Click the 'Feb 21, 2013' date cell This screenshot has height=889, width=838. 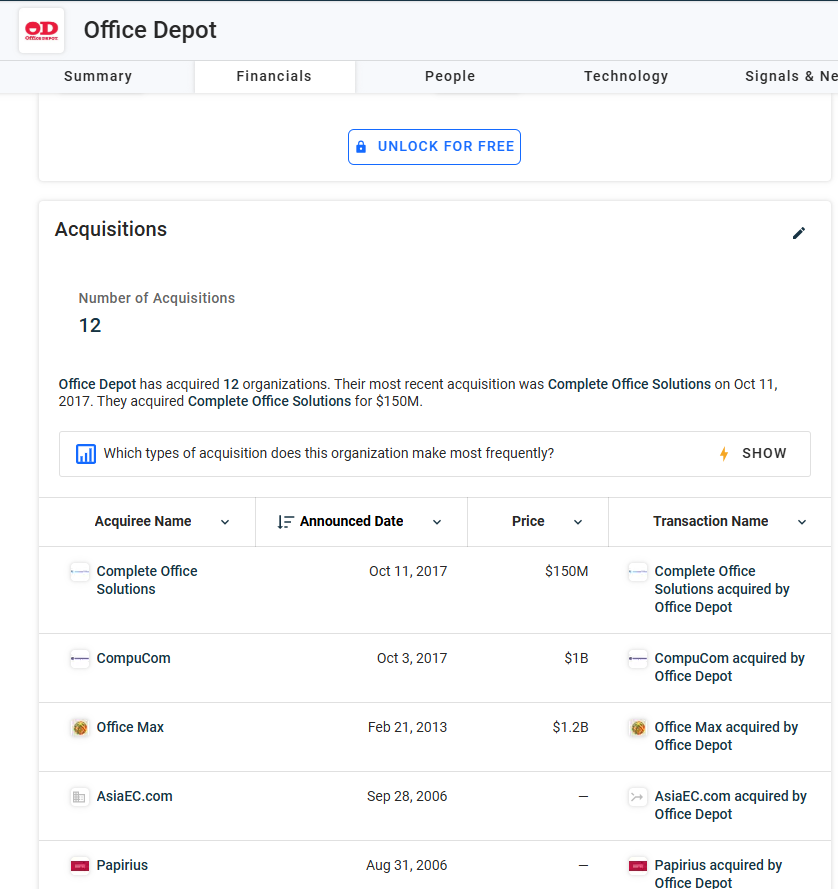[407, 727]
